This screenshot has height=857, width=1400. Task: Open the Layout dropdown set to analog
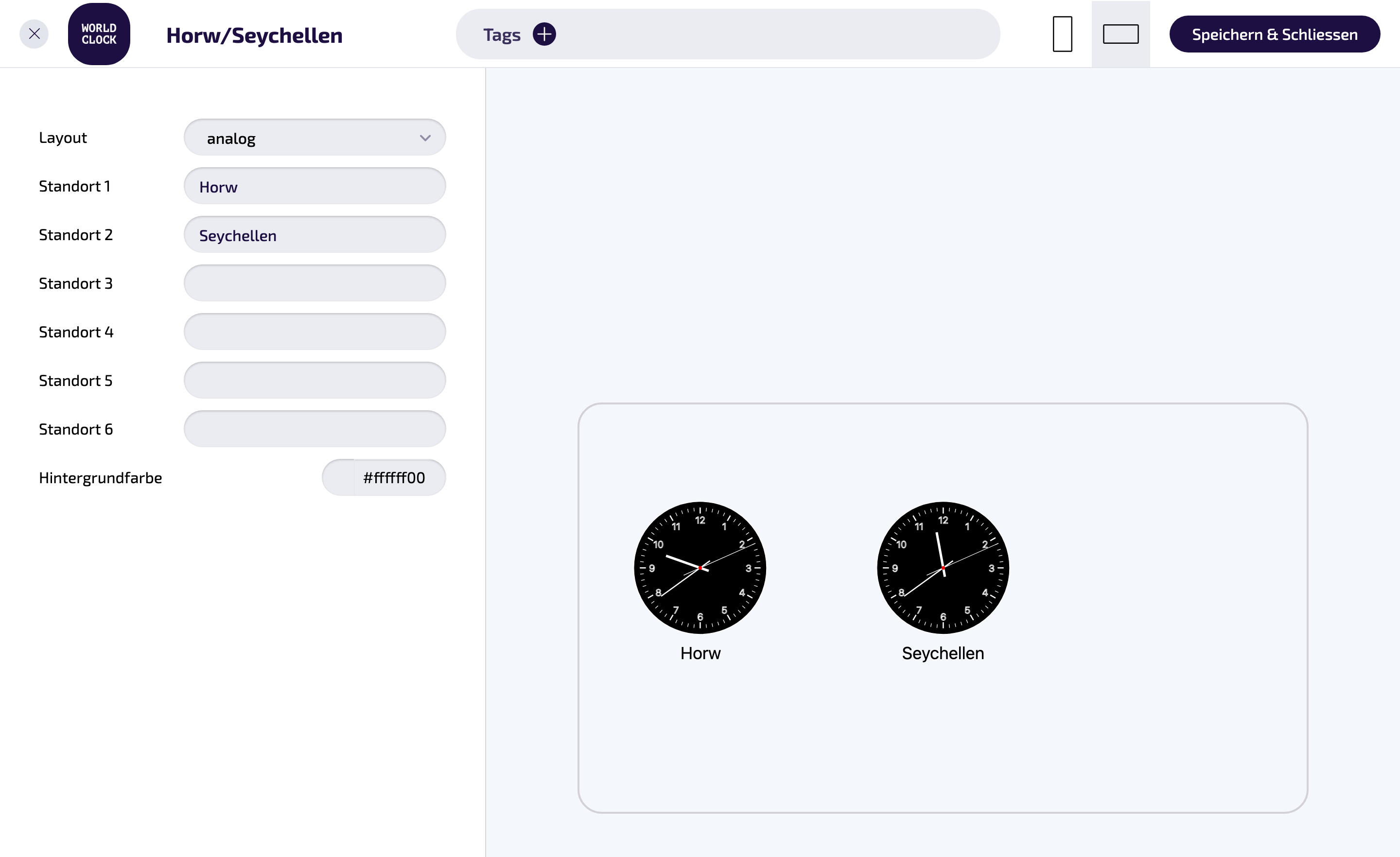(315, 138)
